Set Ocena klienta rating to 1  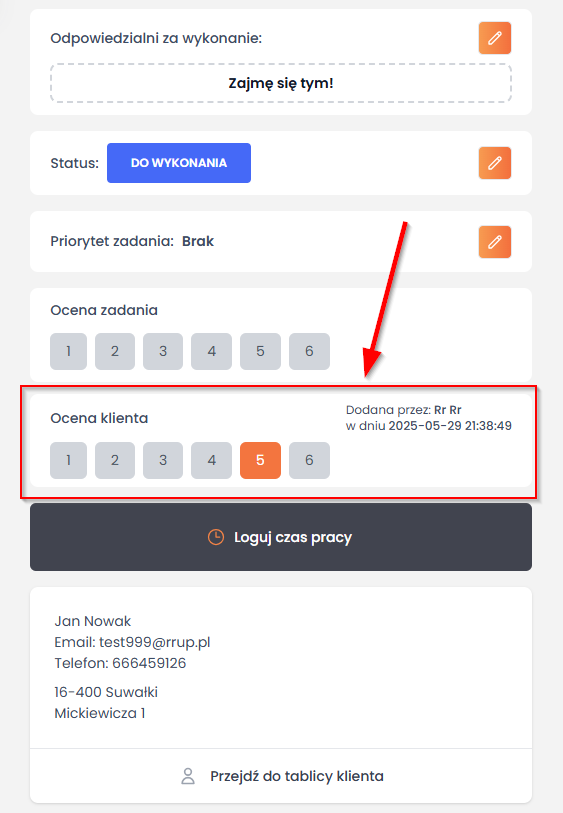(x=68, y=460)
